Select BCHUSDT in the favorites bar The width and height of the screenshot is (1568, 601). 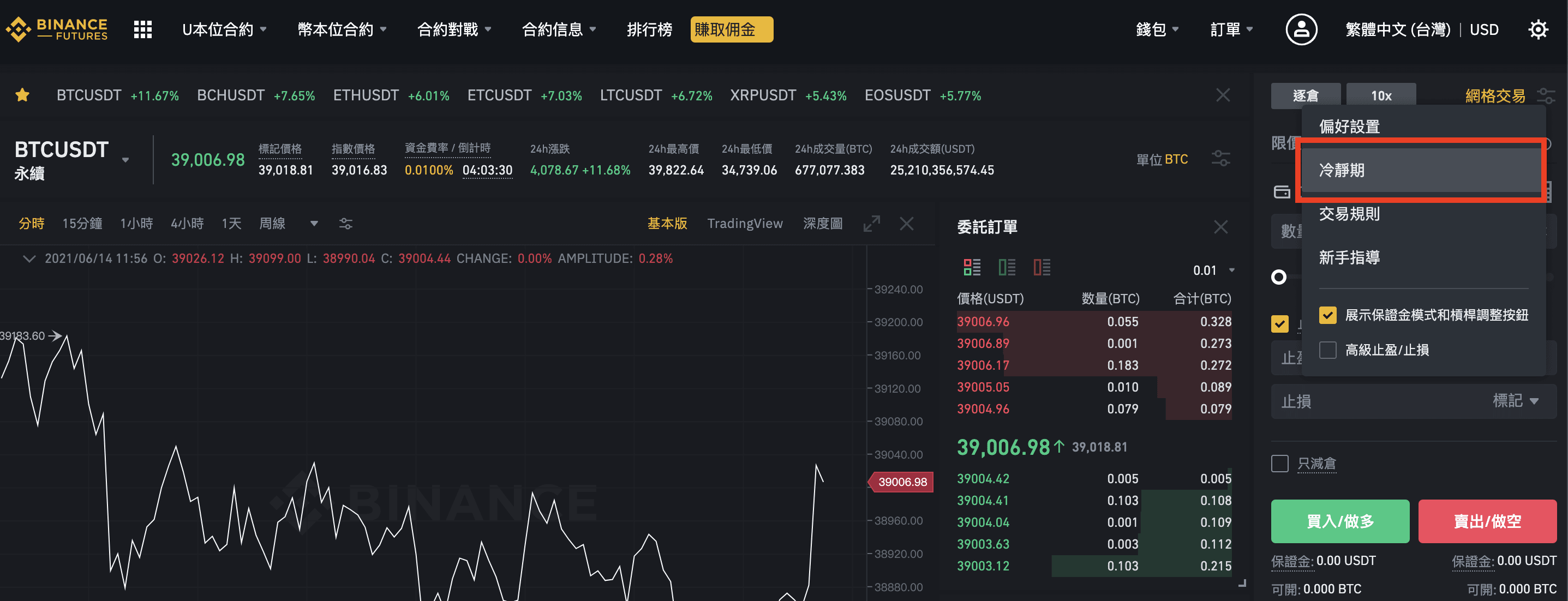click(256, 95)
